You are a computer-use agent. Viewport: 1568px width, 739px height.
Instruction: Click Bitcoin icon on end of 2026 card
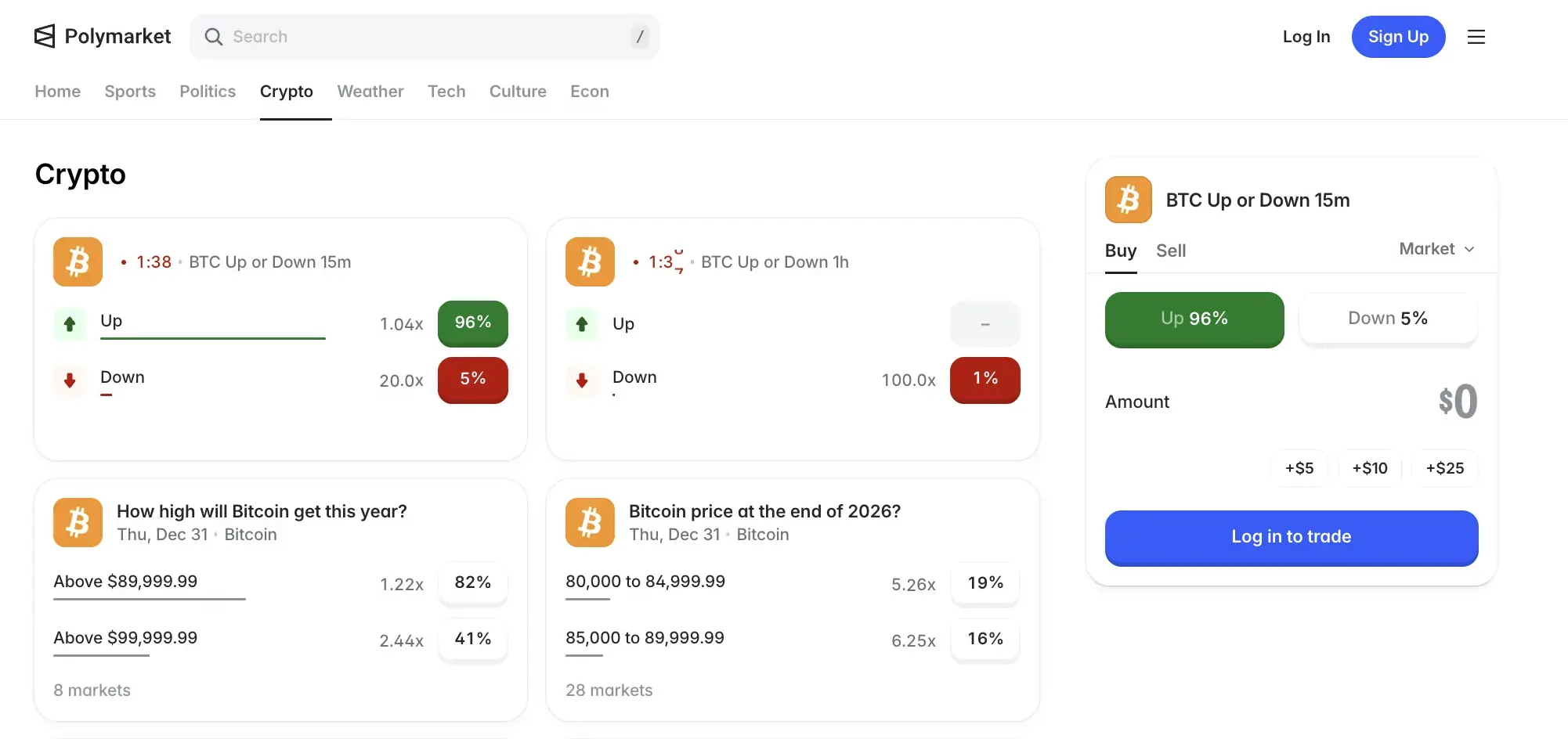(590, 522)
